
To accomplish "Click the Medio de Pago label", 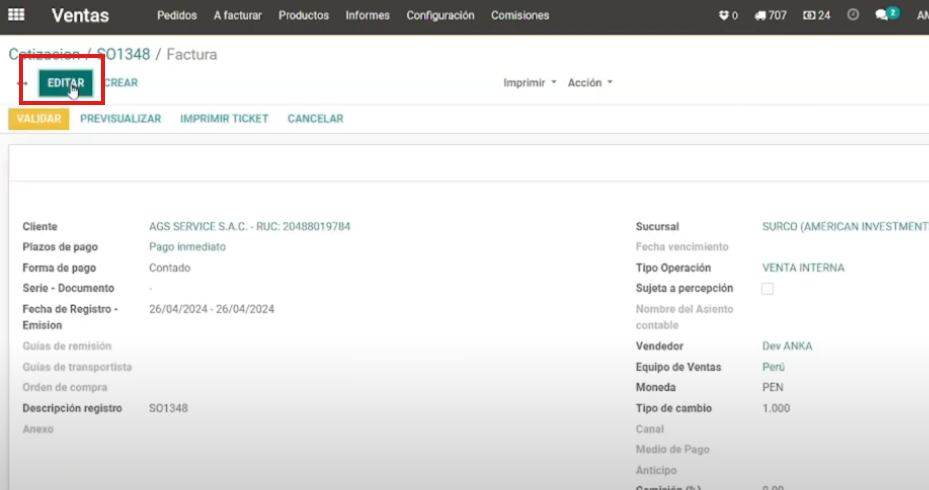I will point(672,450).
